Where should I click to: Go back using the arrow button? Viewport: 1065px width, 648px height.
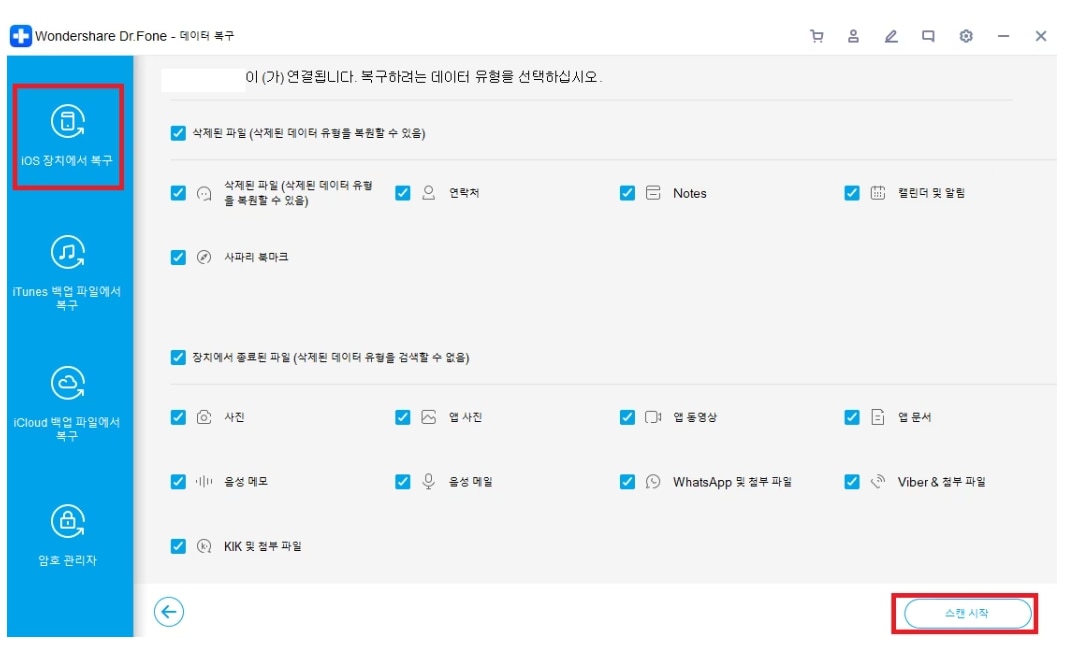[168, 613]
